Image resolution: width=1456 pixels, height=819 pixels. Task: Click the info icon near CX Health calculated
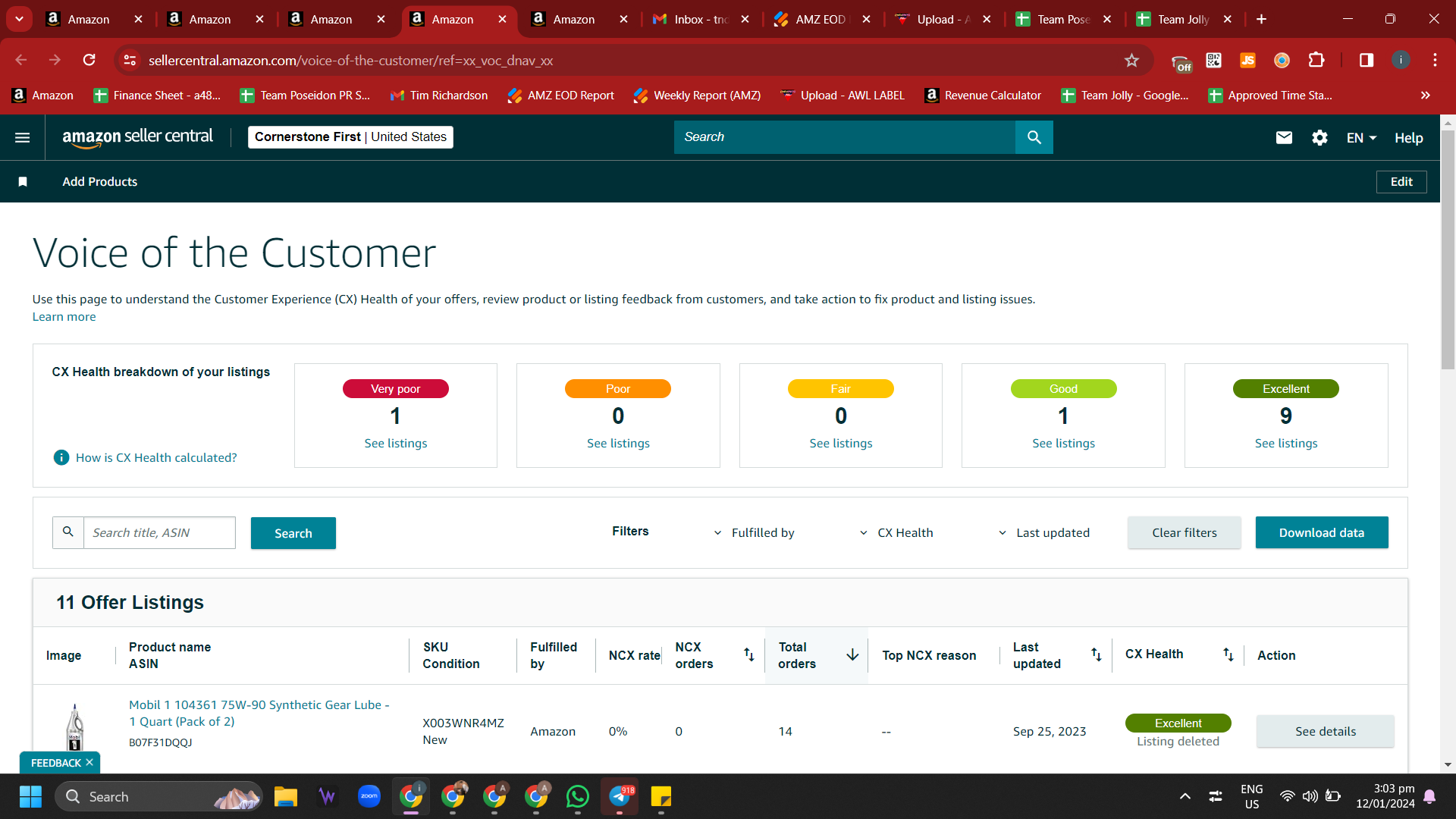coord(61,457)
